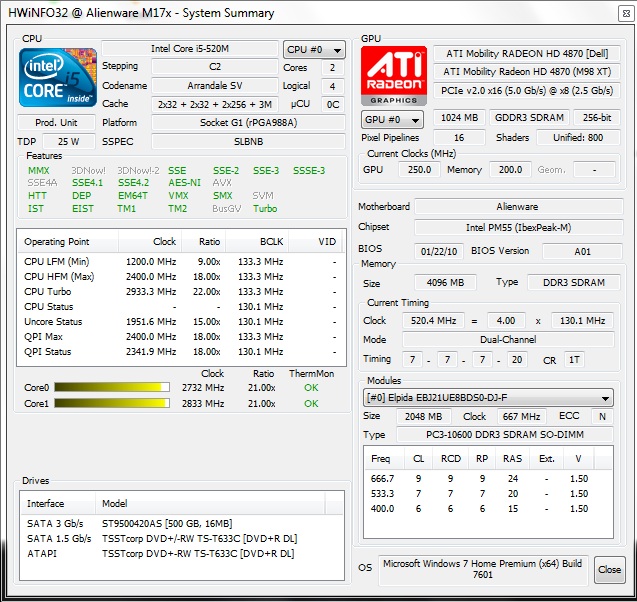Select the ATAPI TSSTcorp DVD+-RW row

point(182,554)
